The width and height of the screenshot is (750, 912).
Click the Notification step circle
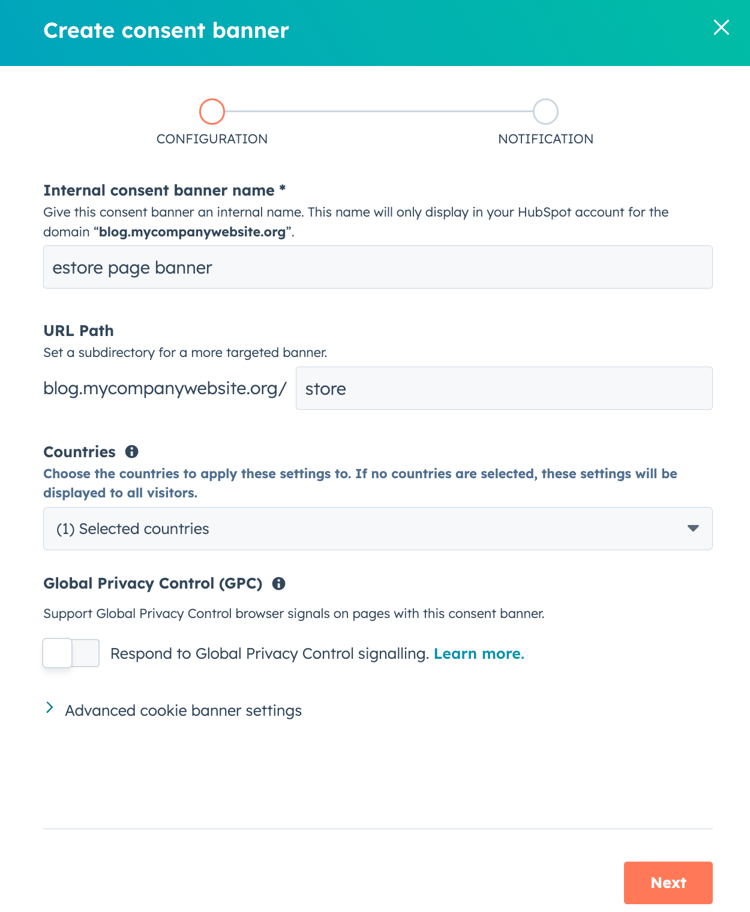pyautogui.click(x=545, y=111)
